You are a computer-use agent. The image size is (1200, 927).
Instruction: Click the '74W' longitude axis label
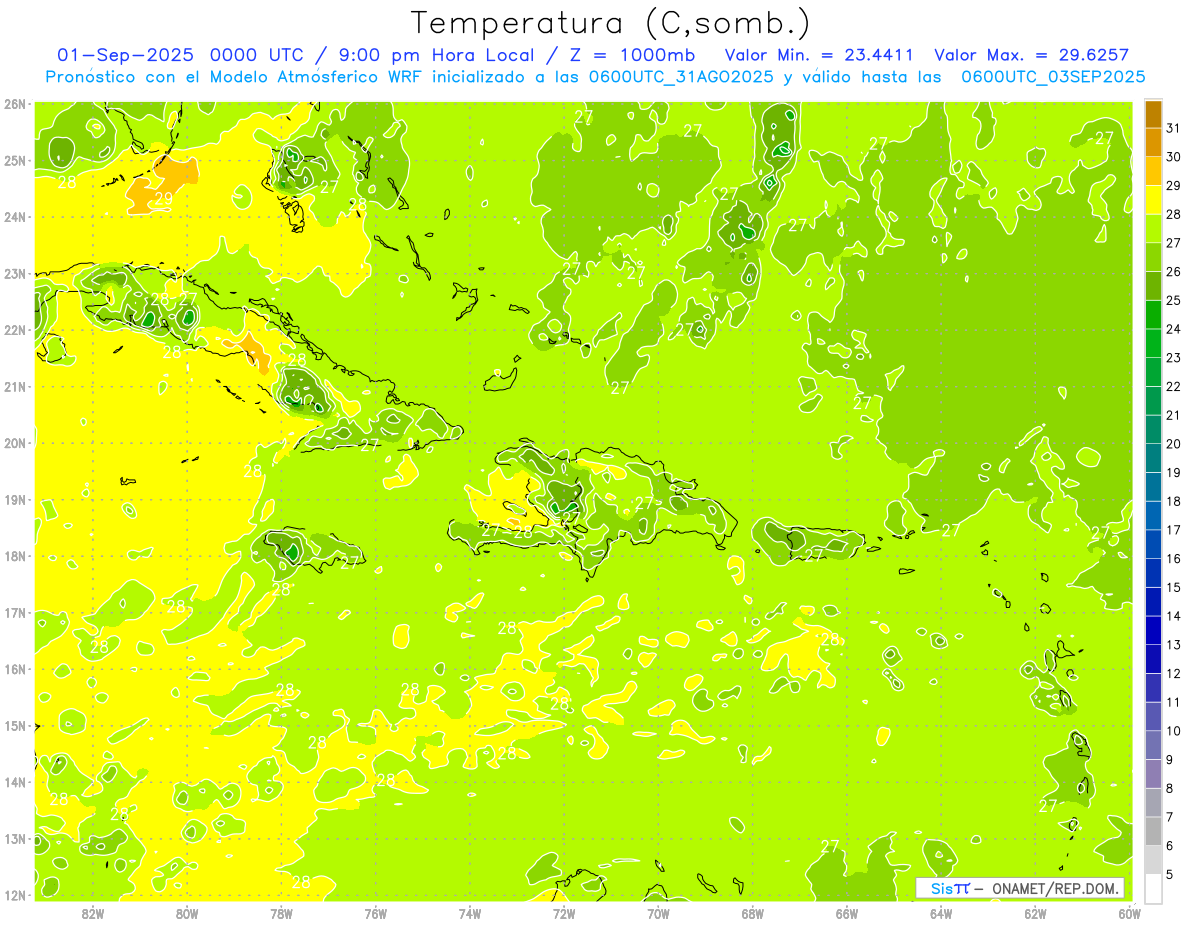click(x=470, y=913)
